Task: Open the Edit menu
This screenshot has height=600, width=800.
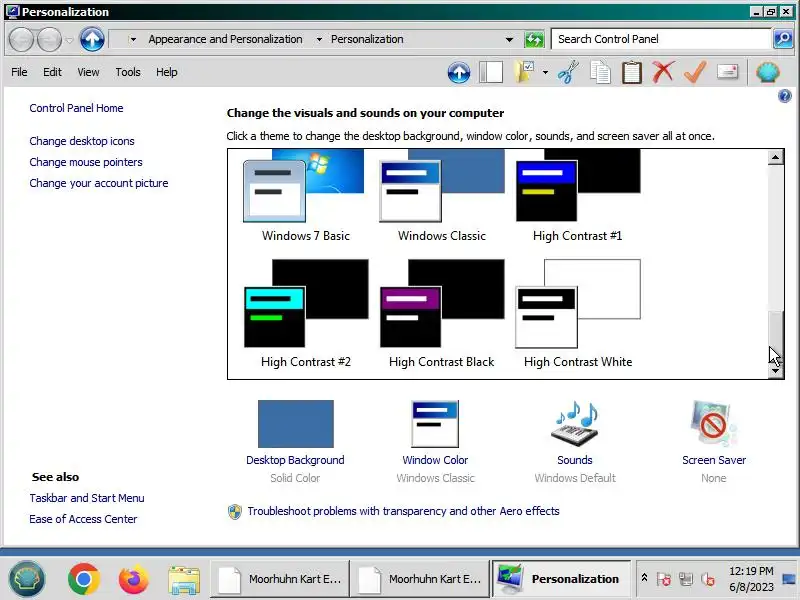Action: click(x=52, y=72)
